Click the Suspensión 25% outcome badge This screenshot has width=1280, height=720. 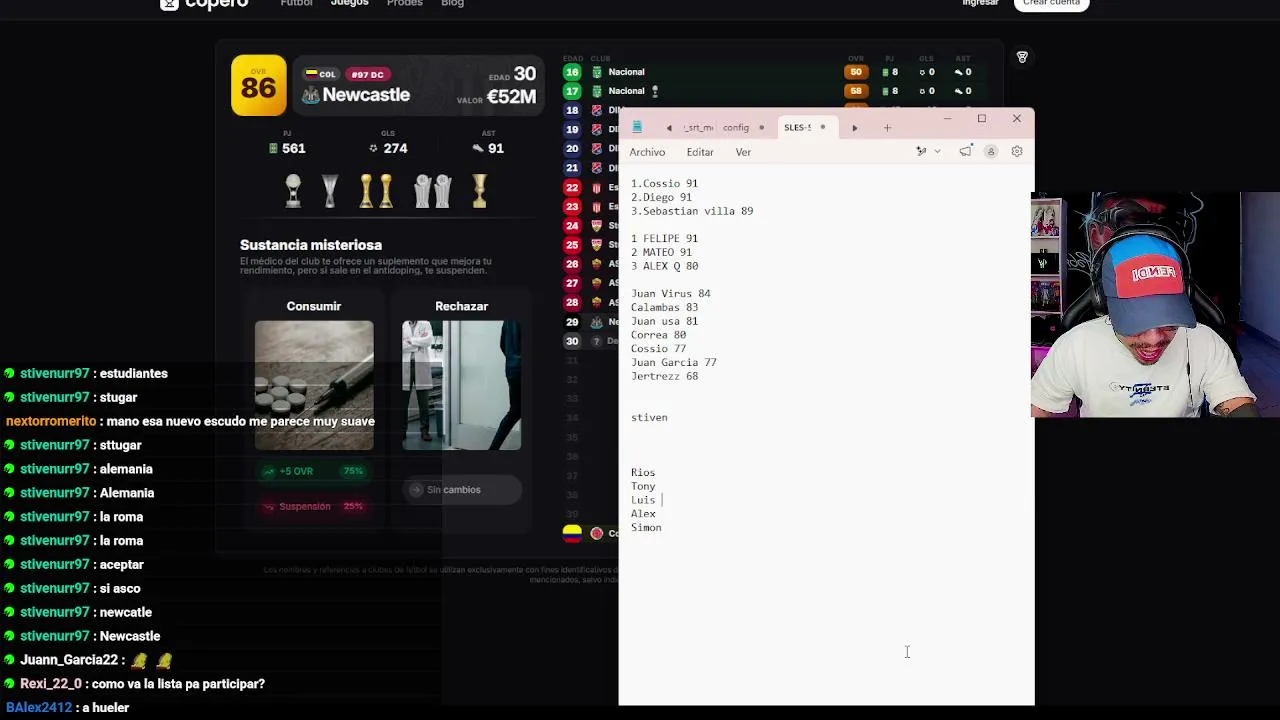tap(314, 506)
